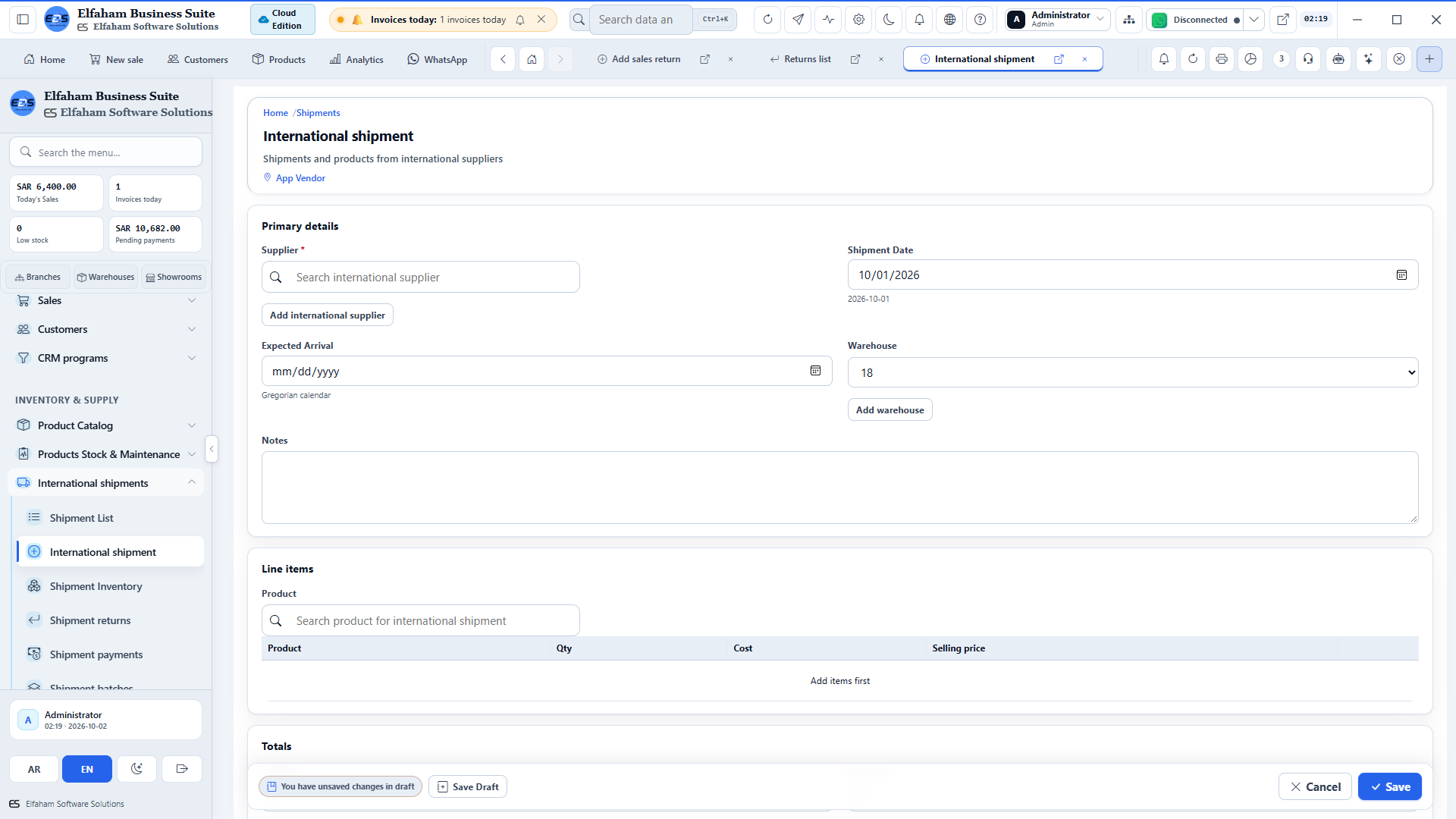Open Products in top navigation
The image size is (1456, 819).
tap(279, 59)
